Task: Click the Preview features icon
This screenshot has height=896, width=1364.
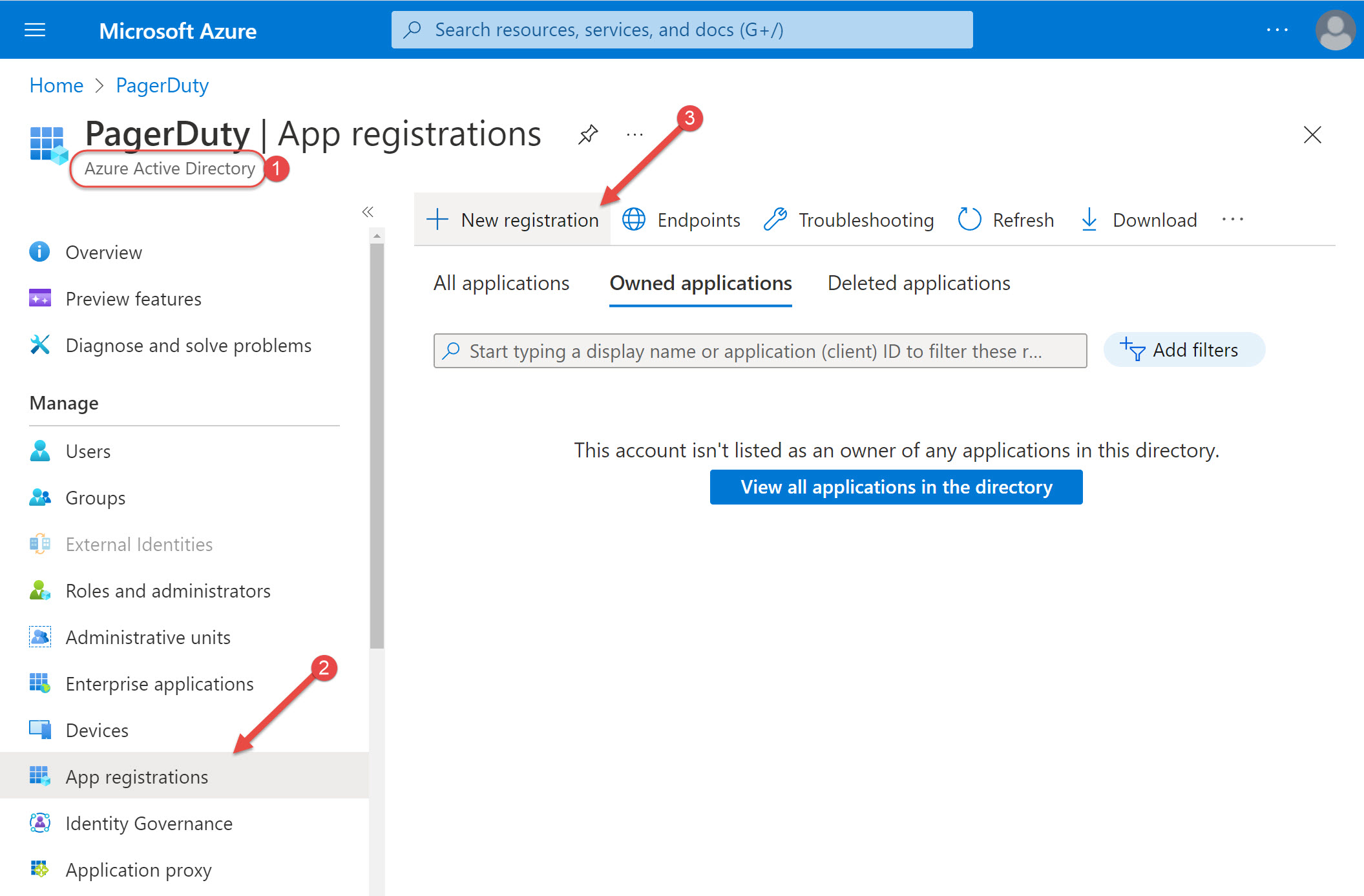Action: 39,298
